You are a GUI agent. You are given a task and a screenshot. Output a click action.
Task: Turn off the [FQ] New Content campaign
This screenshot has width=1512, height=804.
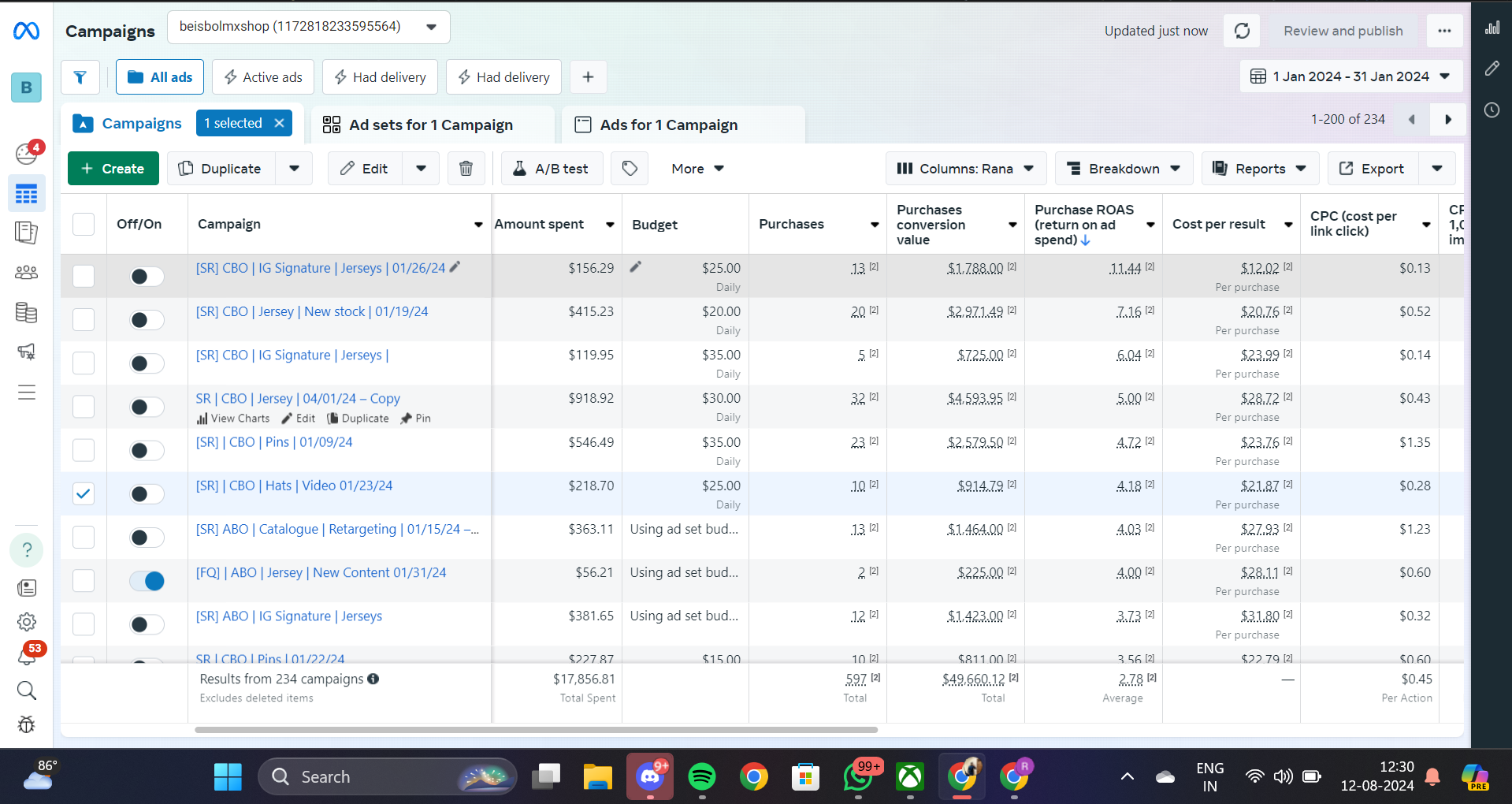coord(147,581)
